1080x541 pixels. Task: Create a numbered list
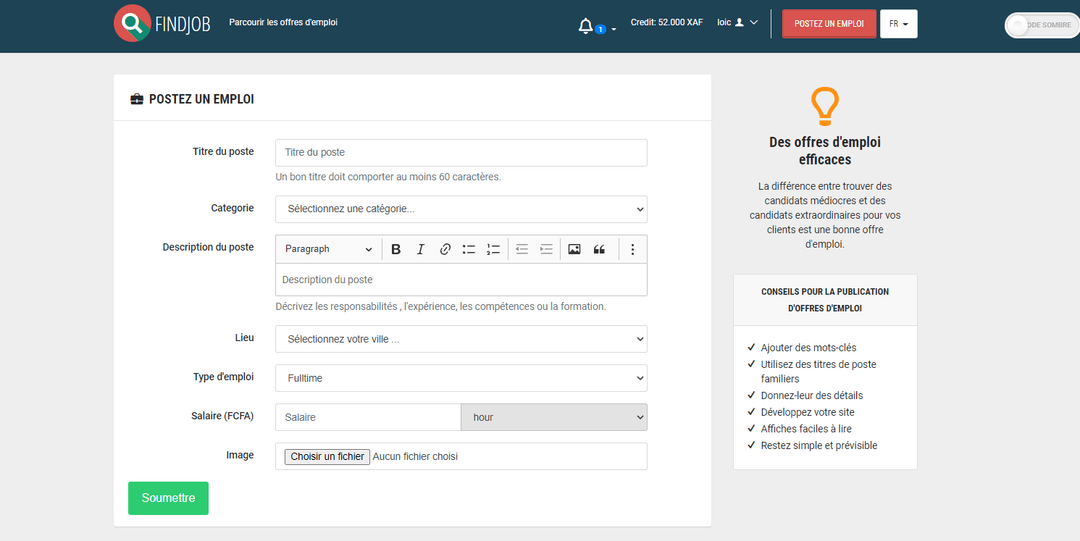[493, 249]
